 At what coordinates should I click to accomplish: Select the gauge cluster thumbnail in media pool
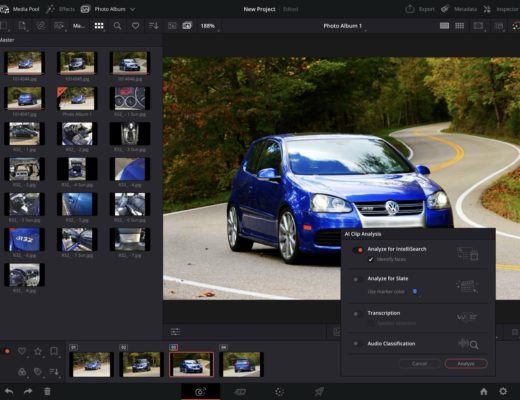(x=130, y=98)
